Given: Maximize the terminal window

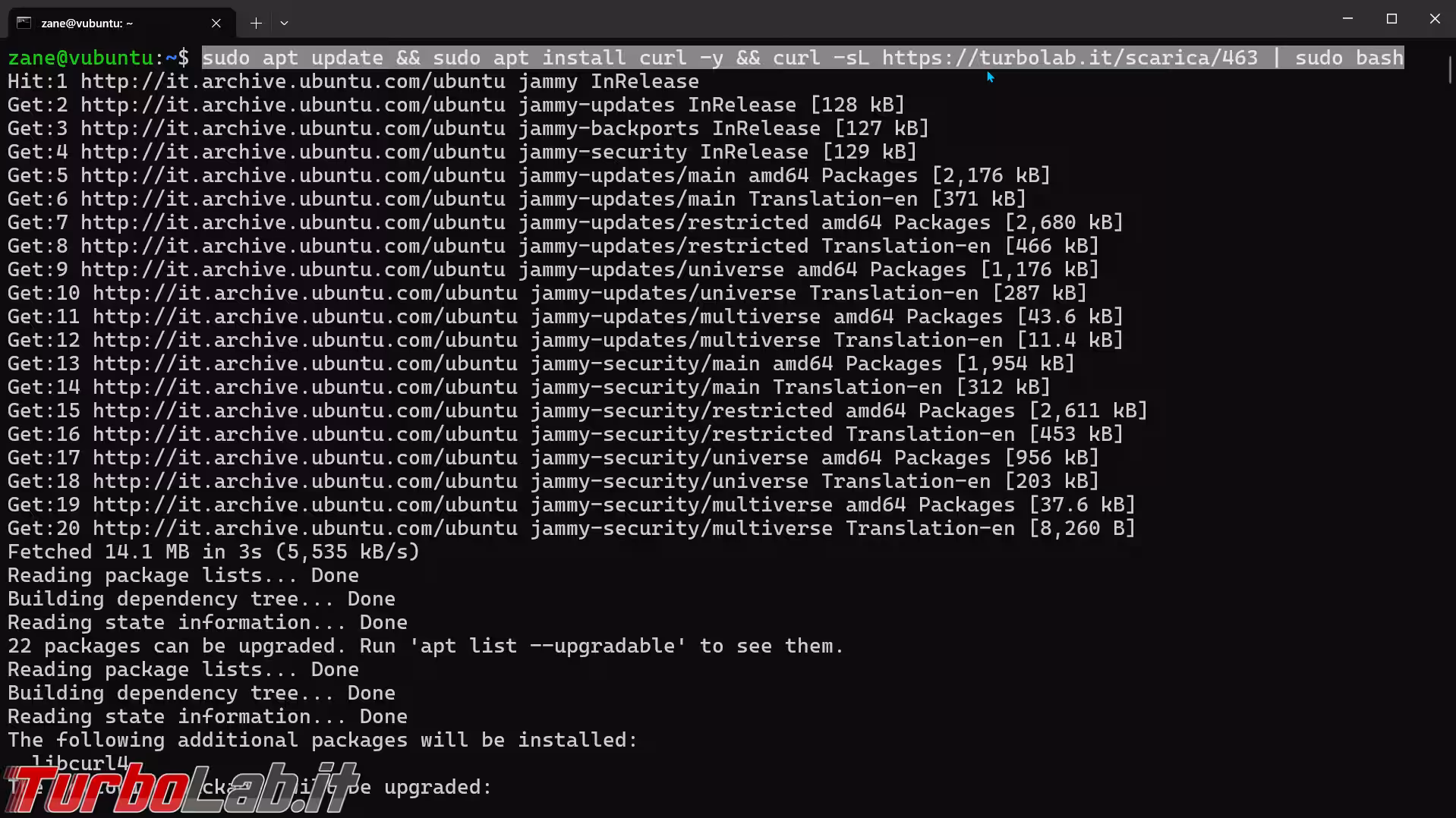Looking at the screenshot, I should click(x=1391, y=18).
